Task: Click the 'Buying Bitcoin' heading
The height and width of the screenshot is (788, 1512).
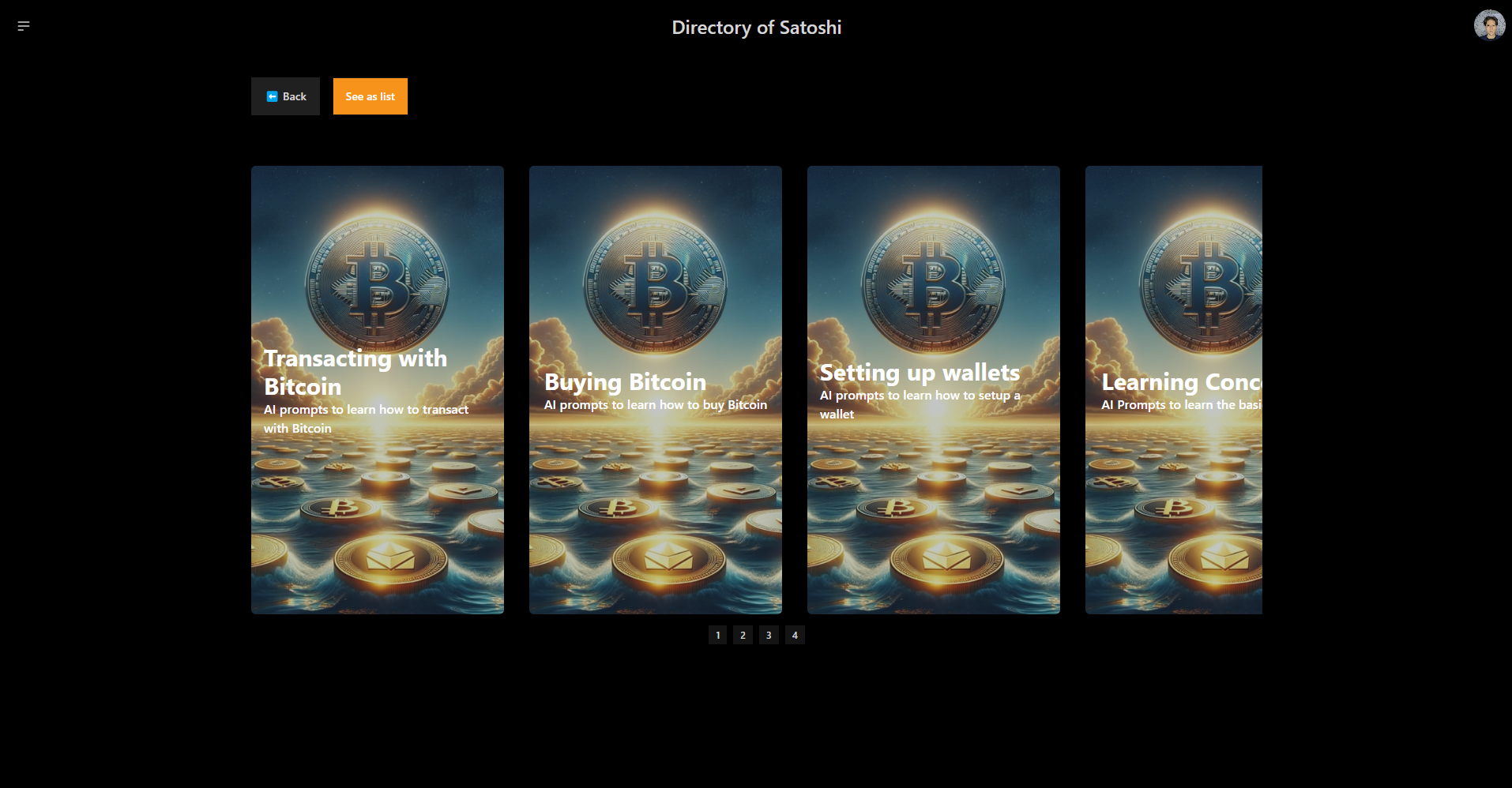Action: tap(625, 382)
